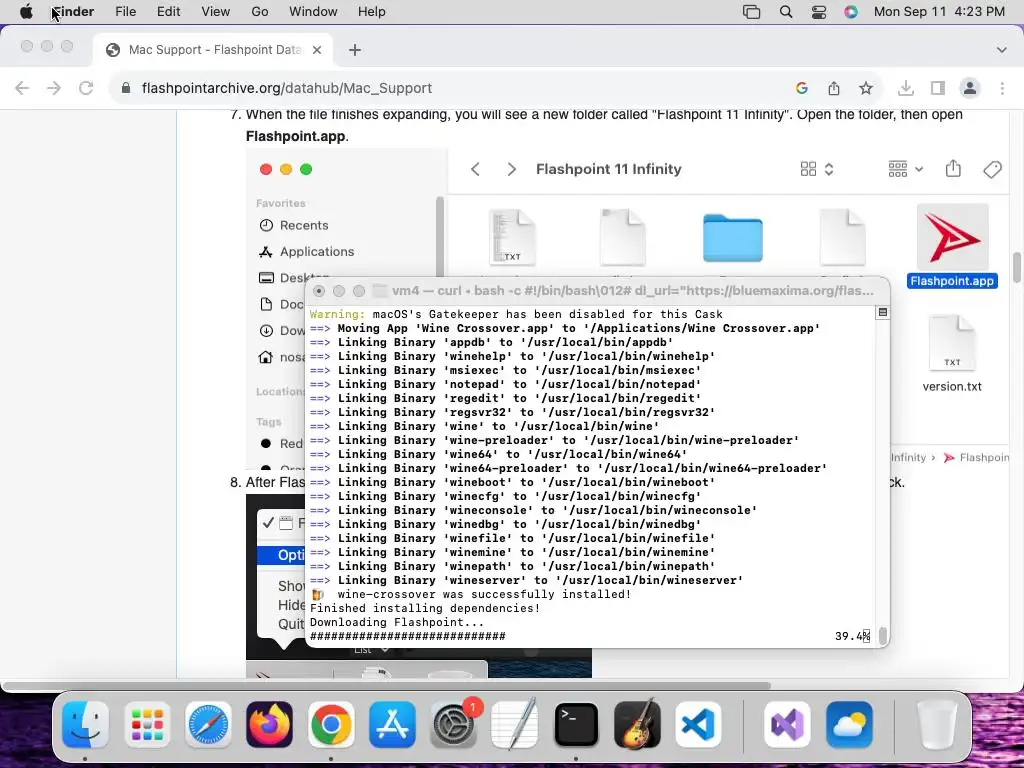Screen dimensions: 1024x768
Task: Open the Chrome downloads icon
Action: [x=906, y=88]
